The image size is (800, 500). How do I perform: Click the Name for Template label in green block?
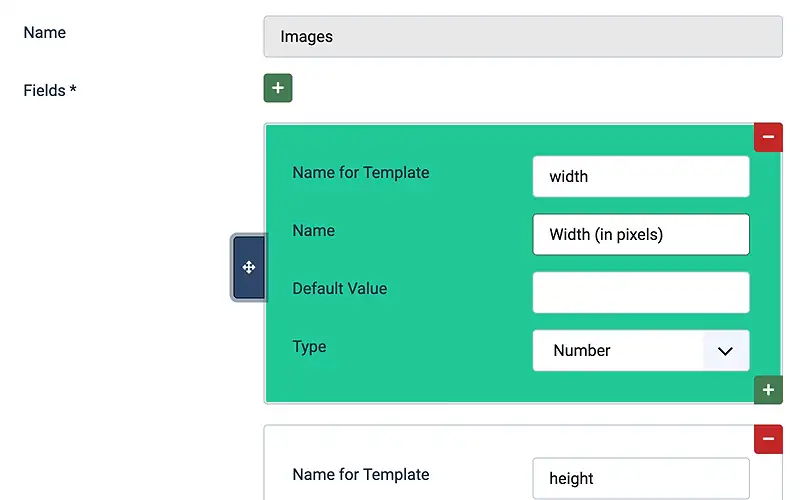[x=361, y=172]
